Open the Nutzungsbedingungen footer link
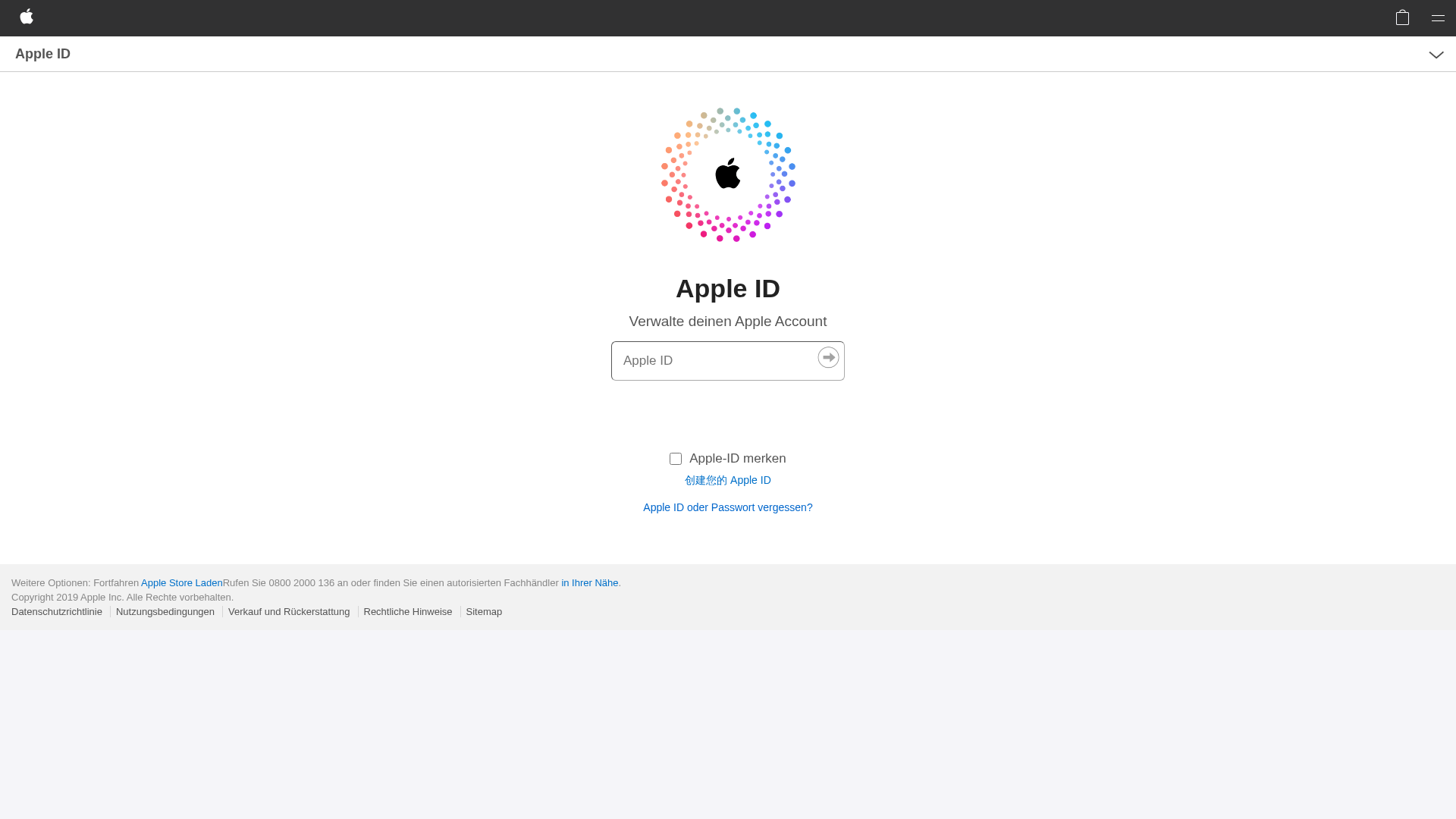 pos(165,611)
